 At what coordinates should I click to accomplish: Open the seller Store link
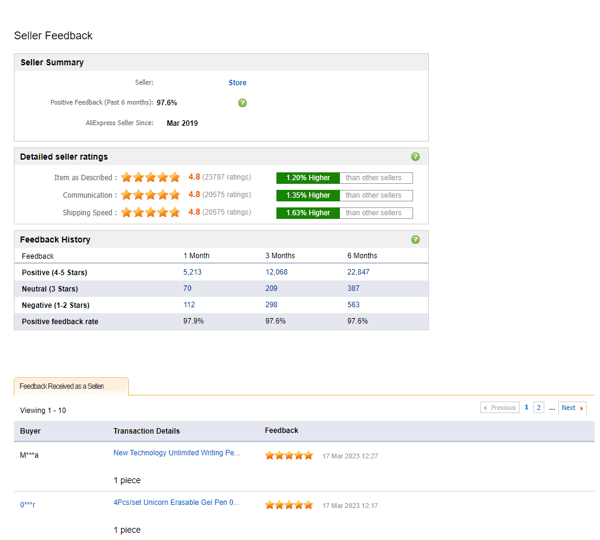click(x=237, y=83)
